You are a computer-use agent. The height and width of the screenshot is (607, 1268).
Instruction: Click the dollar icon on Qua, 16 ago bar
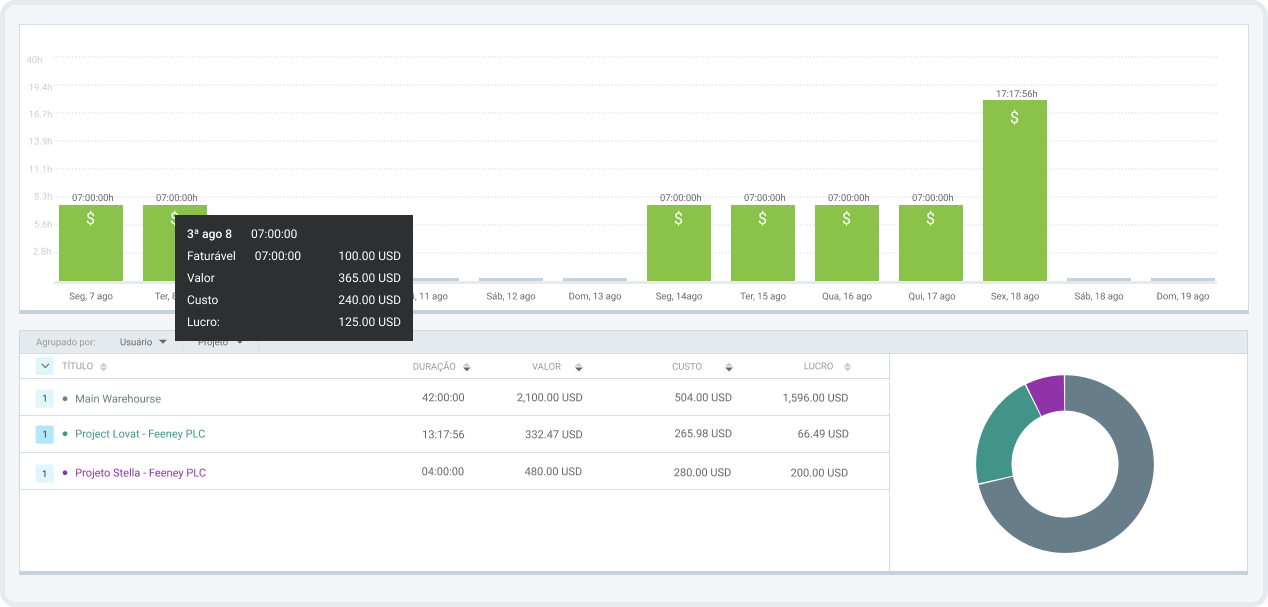pos(846,218)
